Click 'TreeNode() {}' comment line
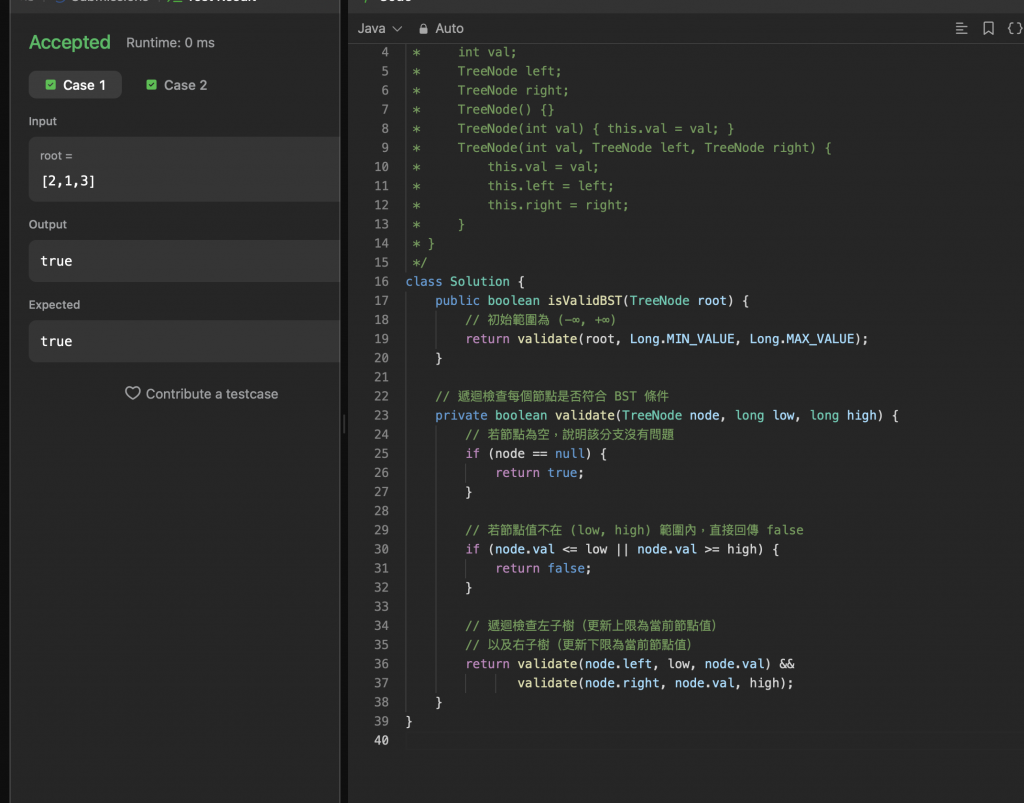The height and width of the screenshot is (803, 1024). (x=505, y=109)
